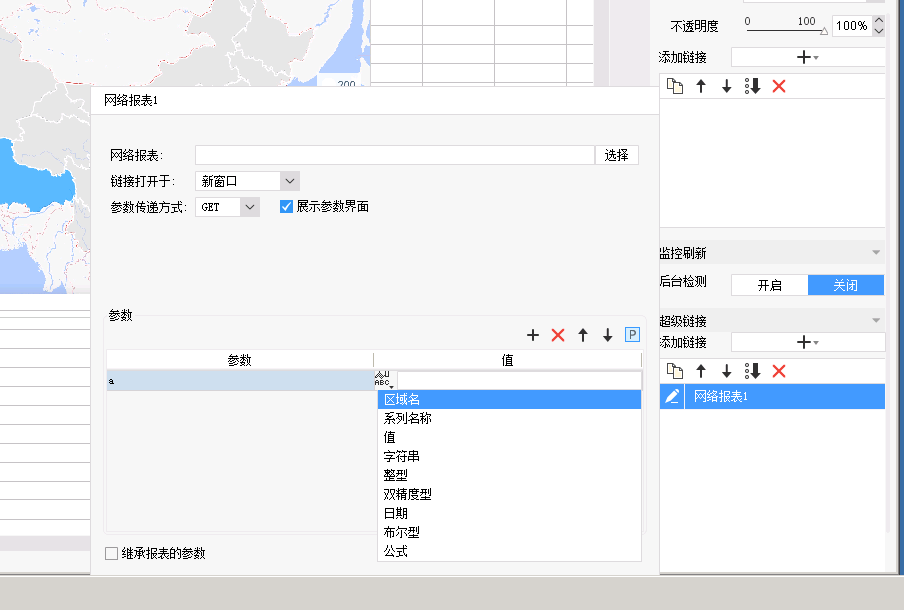Sort icon in upper link toolbar
The width and height of the screenshot is (904, 610).
click(752, 86)
